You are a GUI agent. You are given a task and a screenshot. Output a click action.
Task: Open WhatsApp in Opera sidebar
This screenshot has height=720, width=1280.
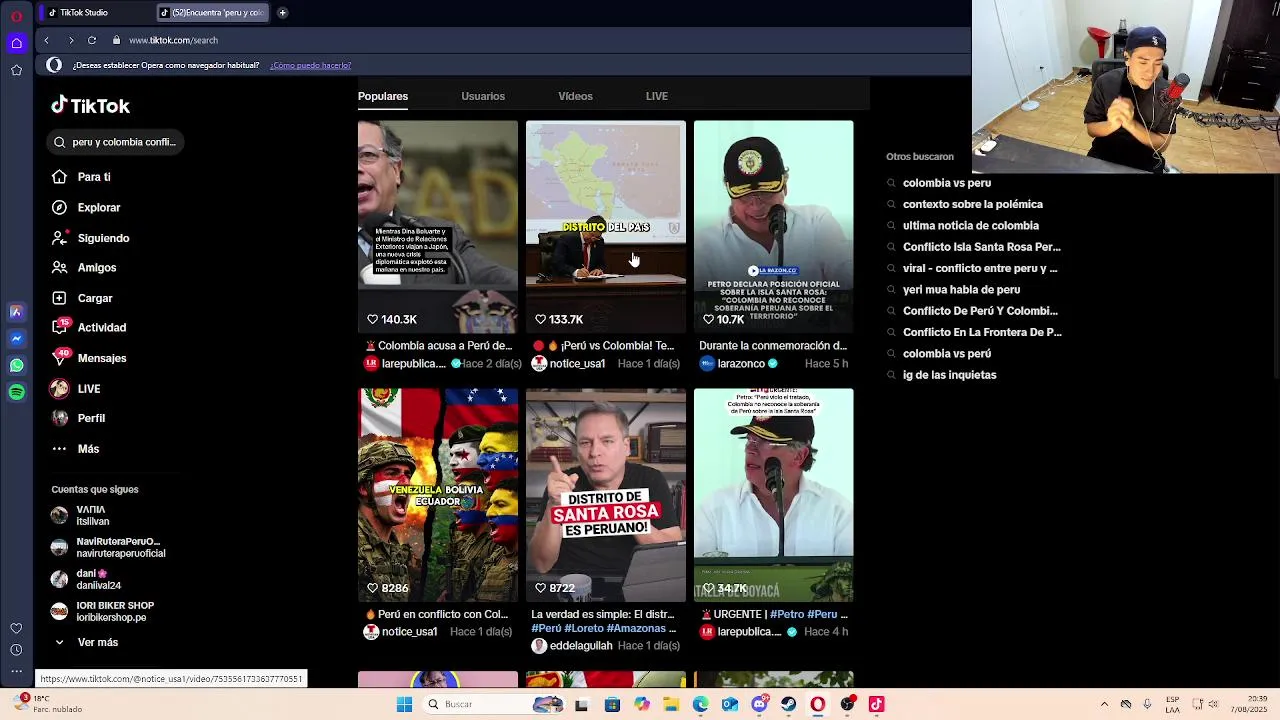[16, 366]
